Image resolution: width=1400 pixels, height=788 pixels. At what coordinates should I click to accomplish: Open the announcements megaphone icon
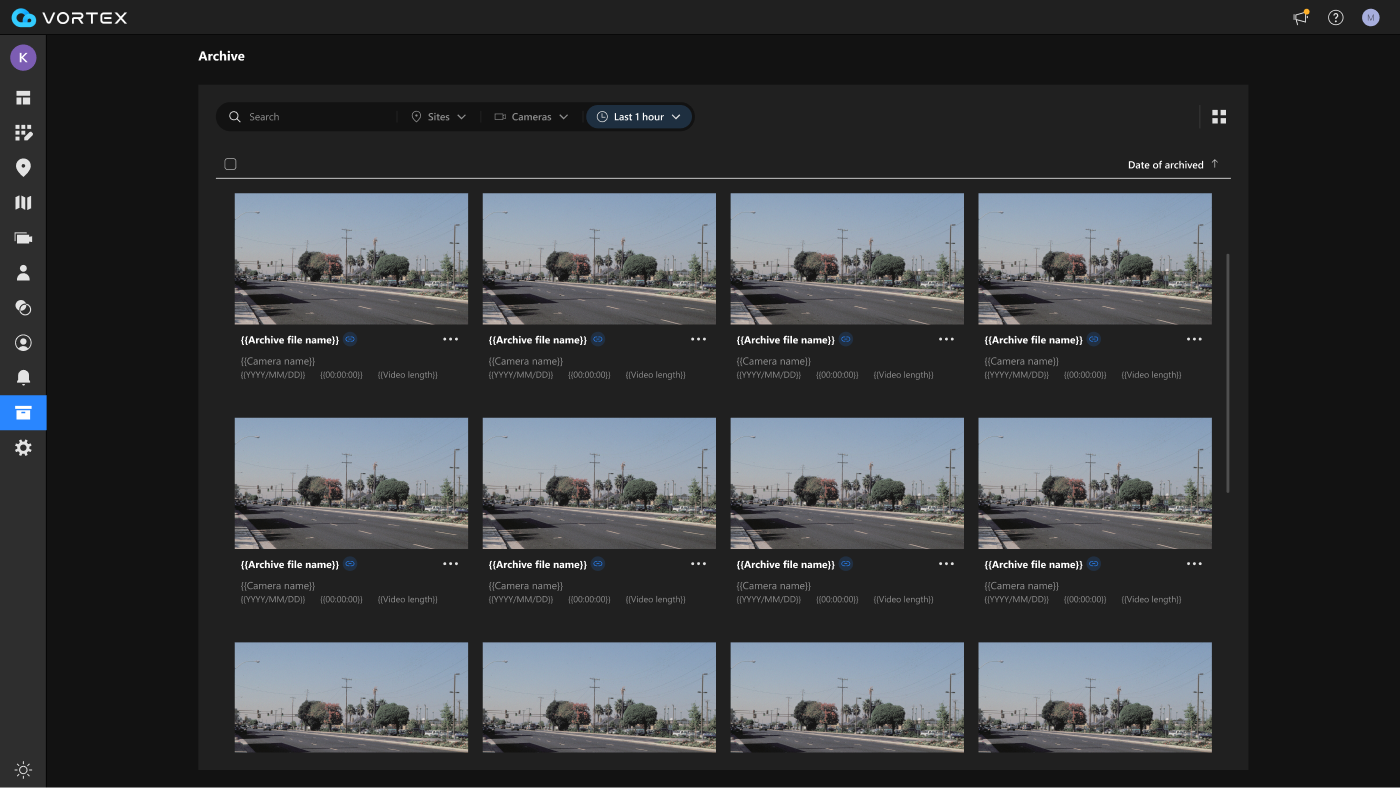point(1300,17)
